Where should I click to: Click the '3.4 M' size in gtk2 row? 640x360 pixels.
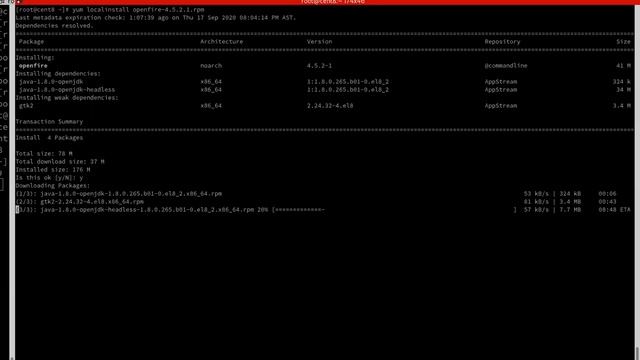pos(622,106)
